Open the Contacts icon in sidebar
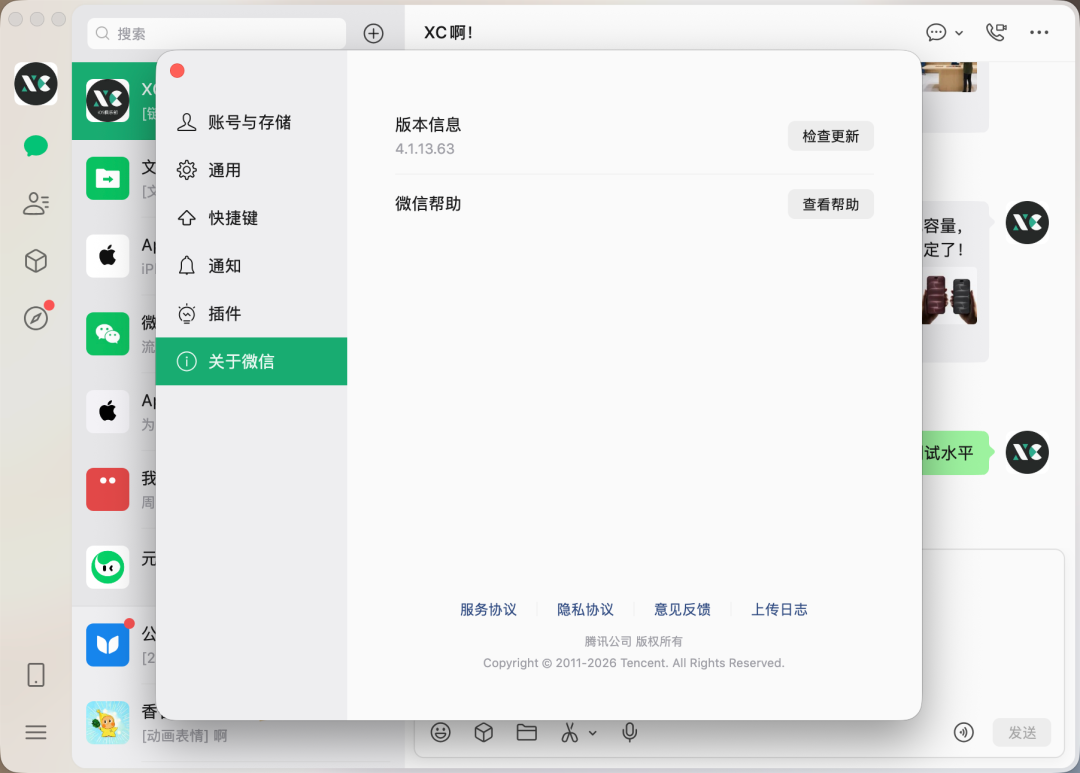1080x773 pixels. click(36, 203)
